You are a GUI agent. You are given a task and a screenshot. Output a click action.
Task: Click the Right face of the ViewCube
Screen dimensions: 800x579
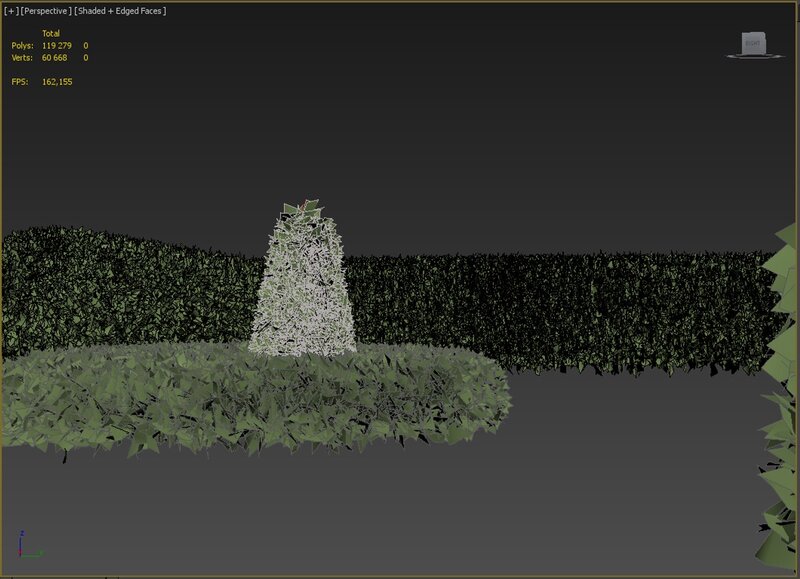752,42
